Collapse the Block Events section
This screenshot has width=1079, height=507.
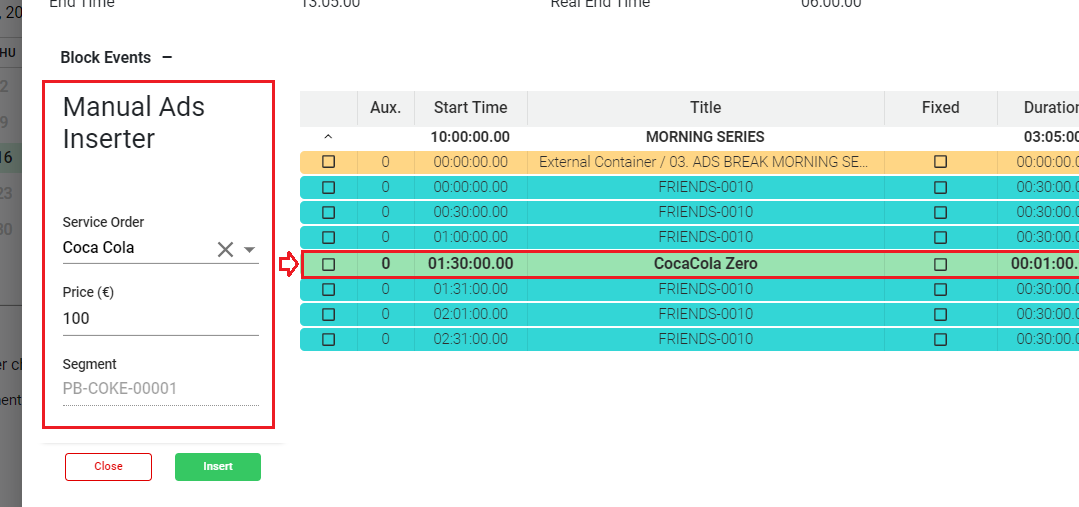tap(167, 58)
